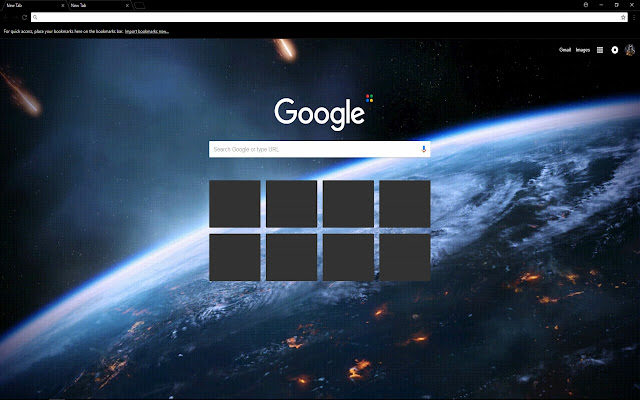The width and height of the screenshot is (640, 400).
Task: Open the fourth tile in the bottom row
Action: 405,257
